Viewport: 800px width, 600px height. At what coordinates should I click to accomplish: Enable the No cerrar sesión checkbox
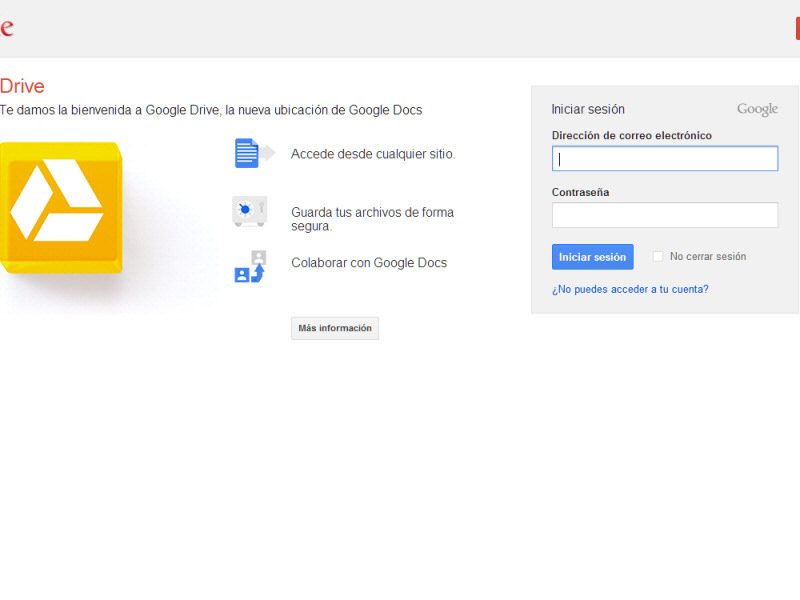(658, 256)
